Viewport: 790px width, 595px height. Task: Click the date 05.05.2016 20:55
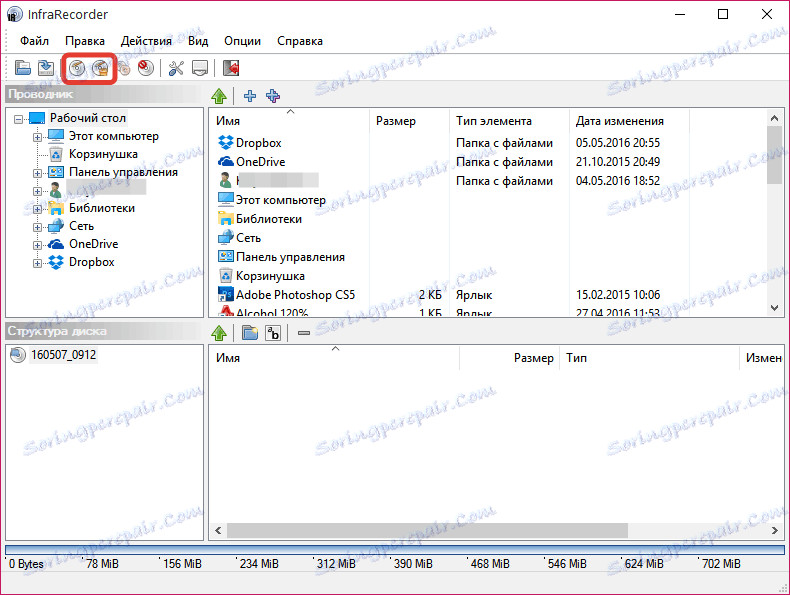click(618, 143)
